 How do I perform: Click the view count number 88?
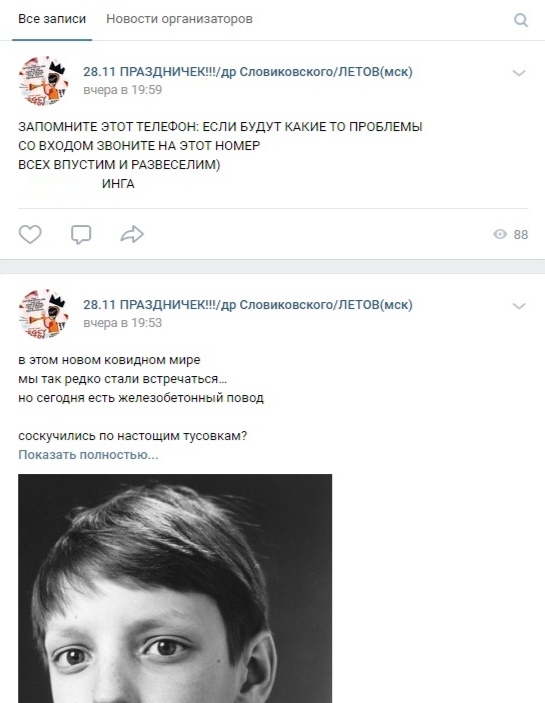click(521, 234)
